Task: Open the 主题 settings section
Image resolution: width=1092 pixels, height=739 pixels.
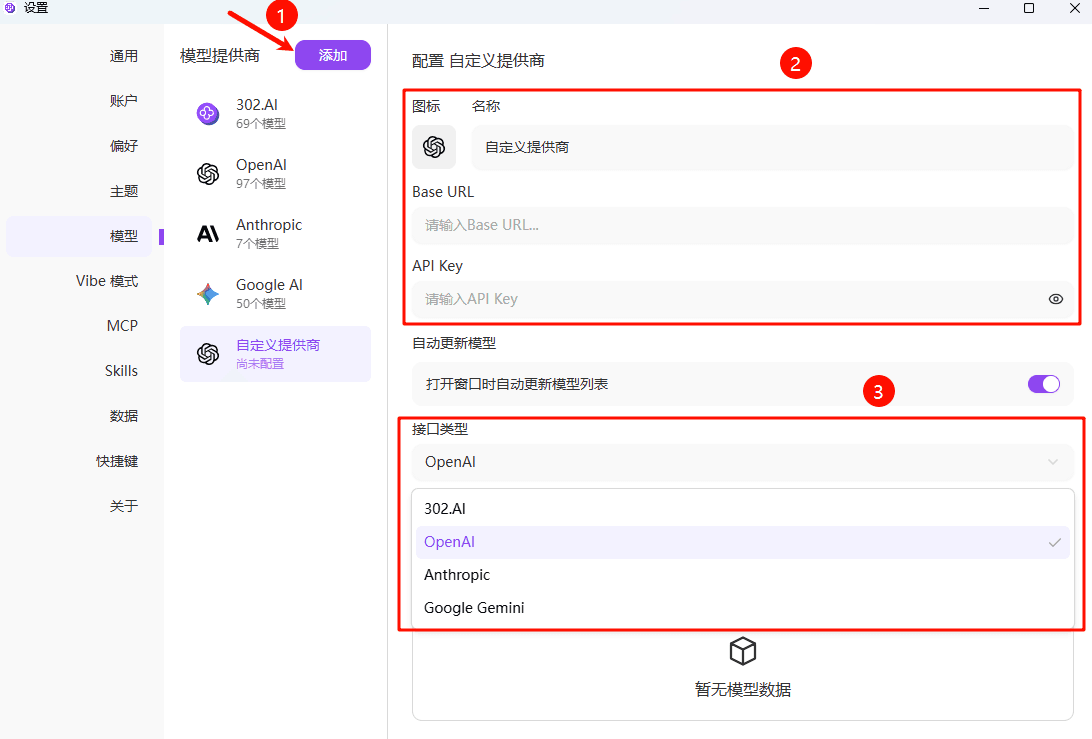Action: tap(123, 191)
